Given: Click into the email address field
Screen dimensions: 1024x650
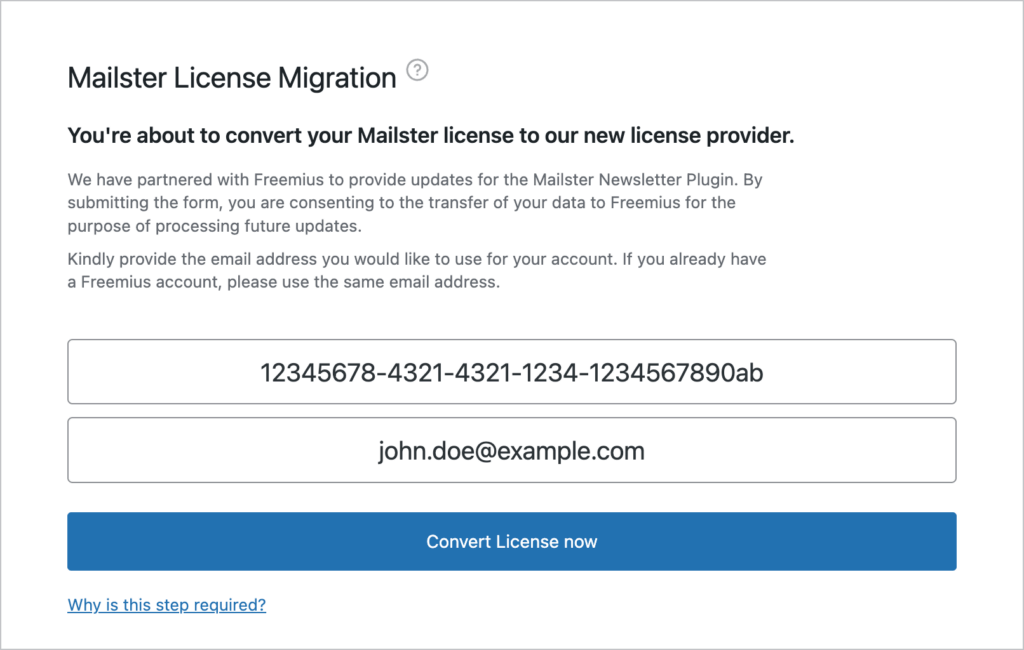Looking at the screenshot, I should (x=511, y=450).
